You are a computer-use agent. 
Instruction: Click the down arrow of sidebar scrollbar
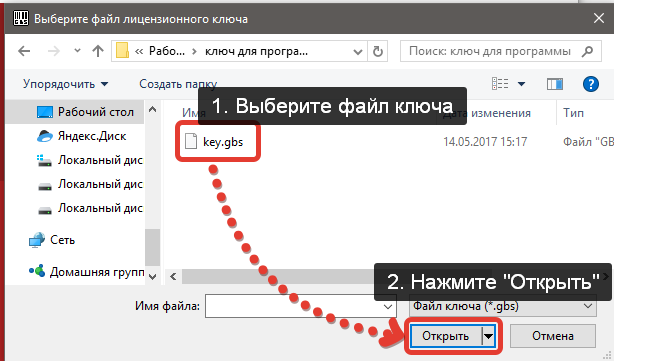(152, 276)
